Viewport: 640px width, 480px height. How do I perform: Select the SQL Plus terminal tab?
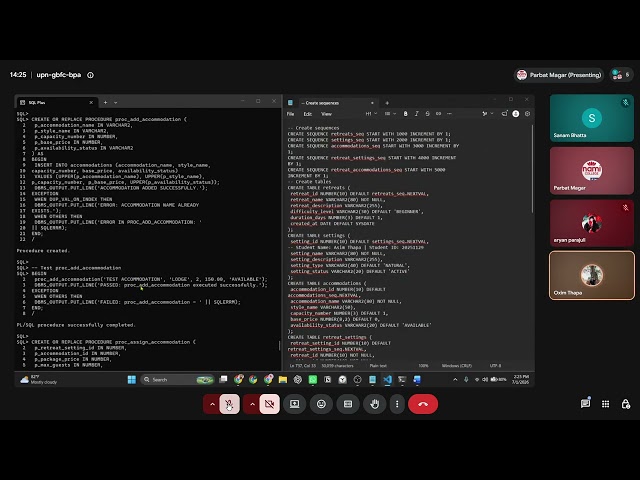(56, 102)
